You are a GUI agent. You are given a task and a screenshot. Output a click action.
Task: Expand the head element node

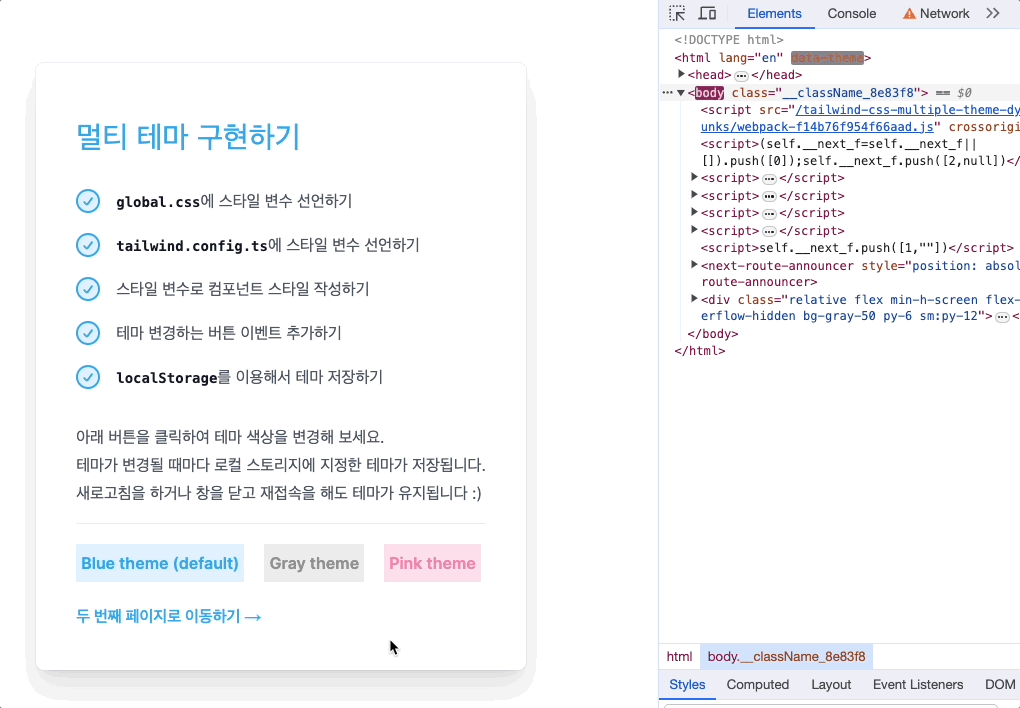[x=681, y=74]
